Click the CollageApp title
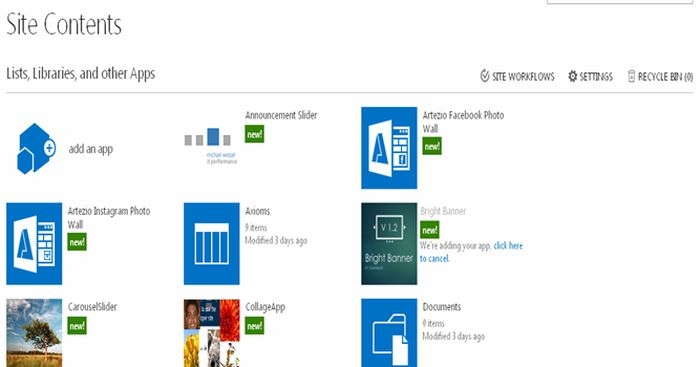Viewport: 700px width, 367px height. [x=265, y=307]
